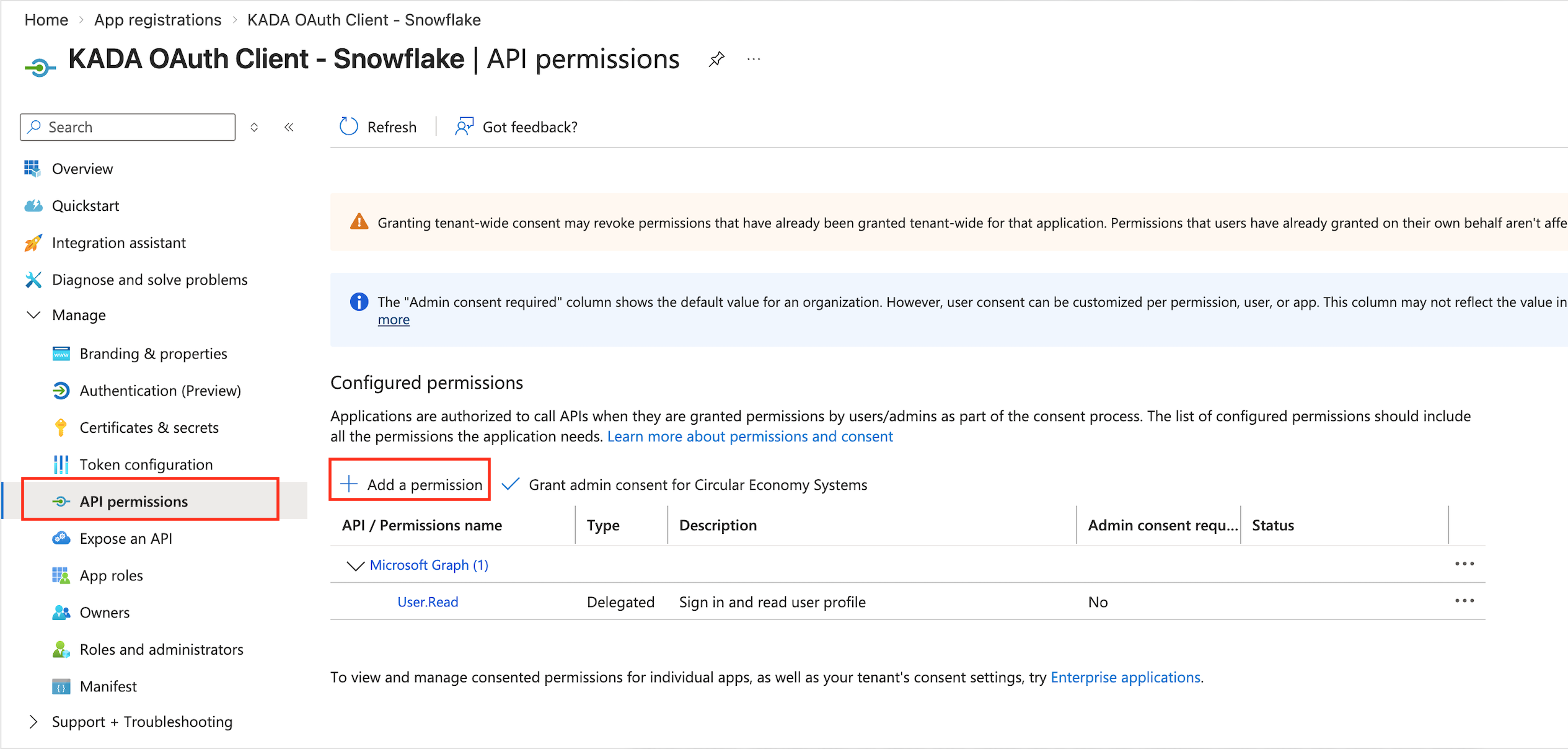Click Add a permission button
1568x749 pixels.
[410, 484]
